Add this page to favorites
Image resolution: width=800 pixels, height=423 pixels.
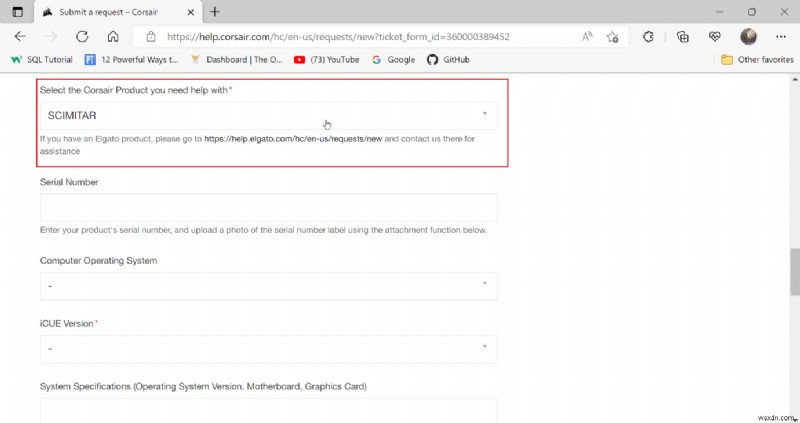(x=612, y=37)
